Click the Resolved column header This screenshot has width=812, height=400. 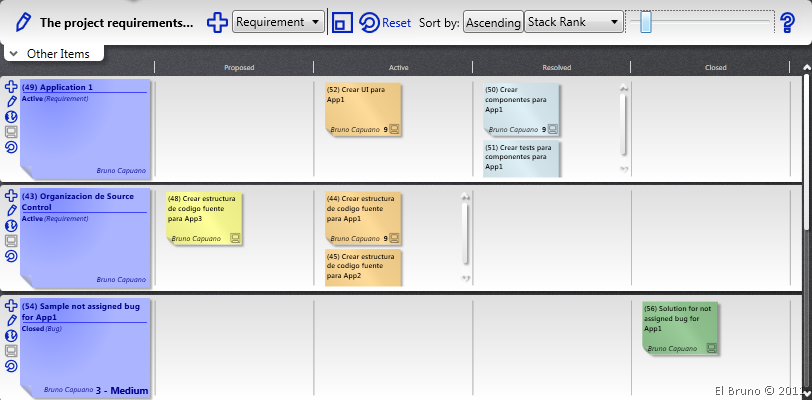(x=556, y=68)
